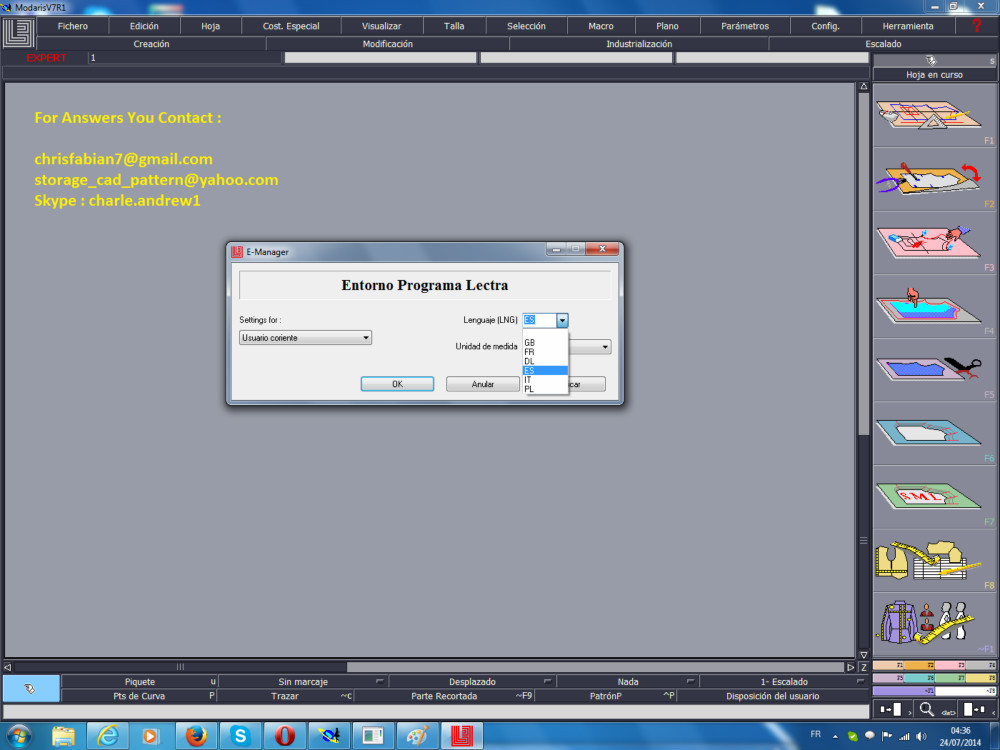Open the F4 cyan pattern toolbox

click(x=933, y=306)
